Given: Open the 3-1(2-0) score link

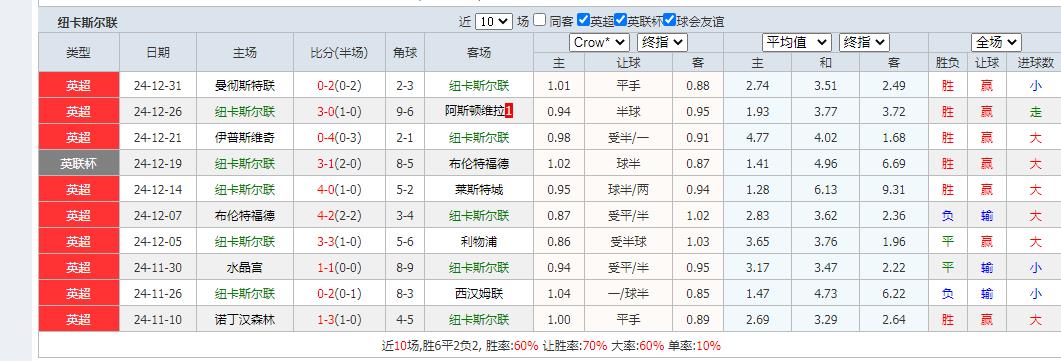Looking at the screenshot, I should 339,164.
